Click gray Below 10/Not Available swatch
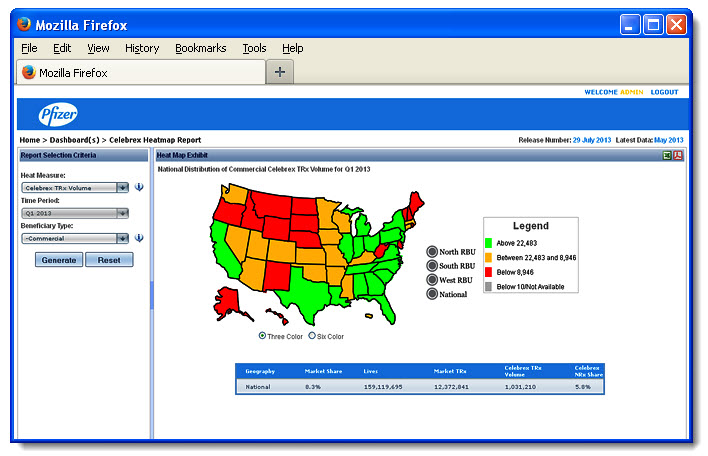This screenshot has width=708, height=456. [x=488, y=286]
